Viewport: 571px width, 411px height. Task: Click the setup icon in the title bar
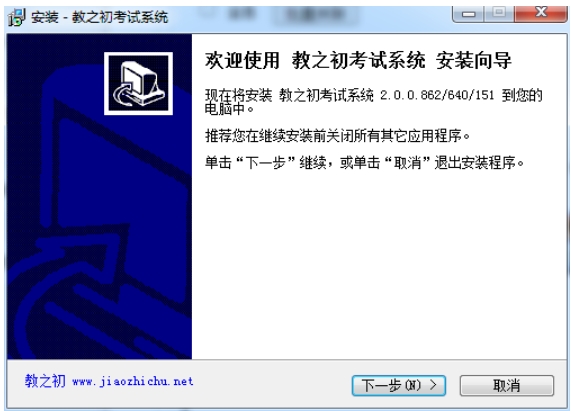tap(17, 17)
